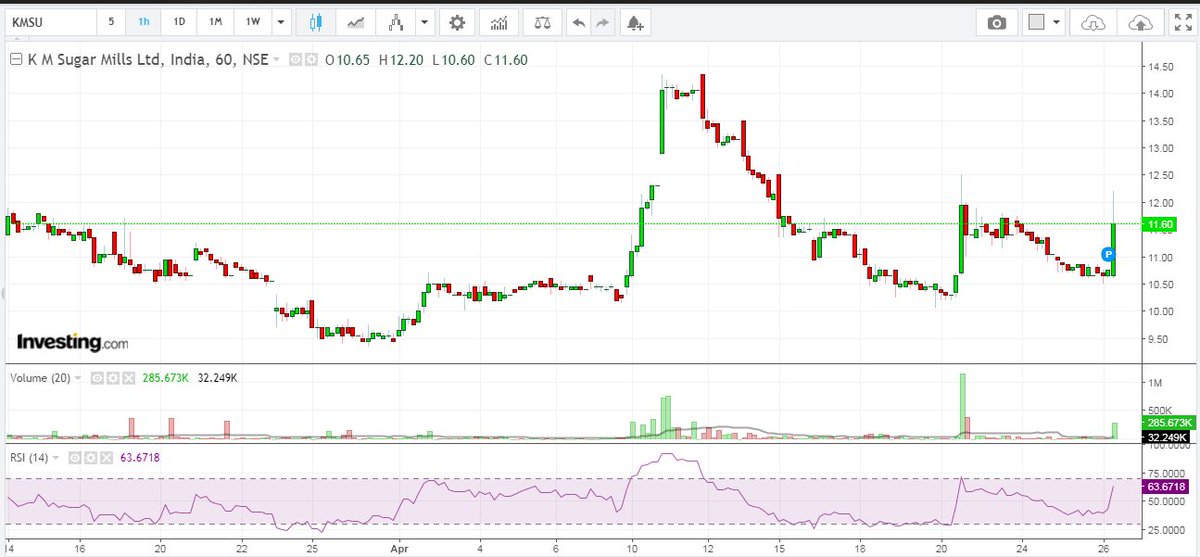The height and width of the screenshot is (557, 1200).
Task: Undo last chart action
Action: 577,21
